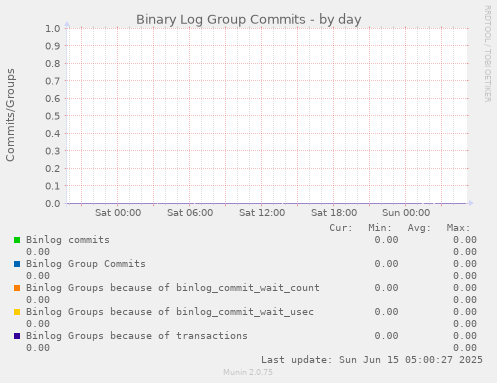Screen dimensions: 497x383
Task: Click the 'Min:' column header
Action: click(380, 228)
